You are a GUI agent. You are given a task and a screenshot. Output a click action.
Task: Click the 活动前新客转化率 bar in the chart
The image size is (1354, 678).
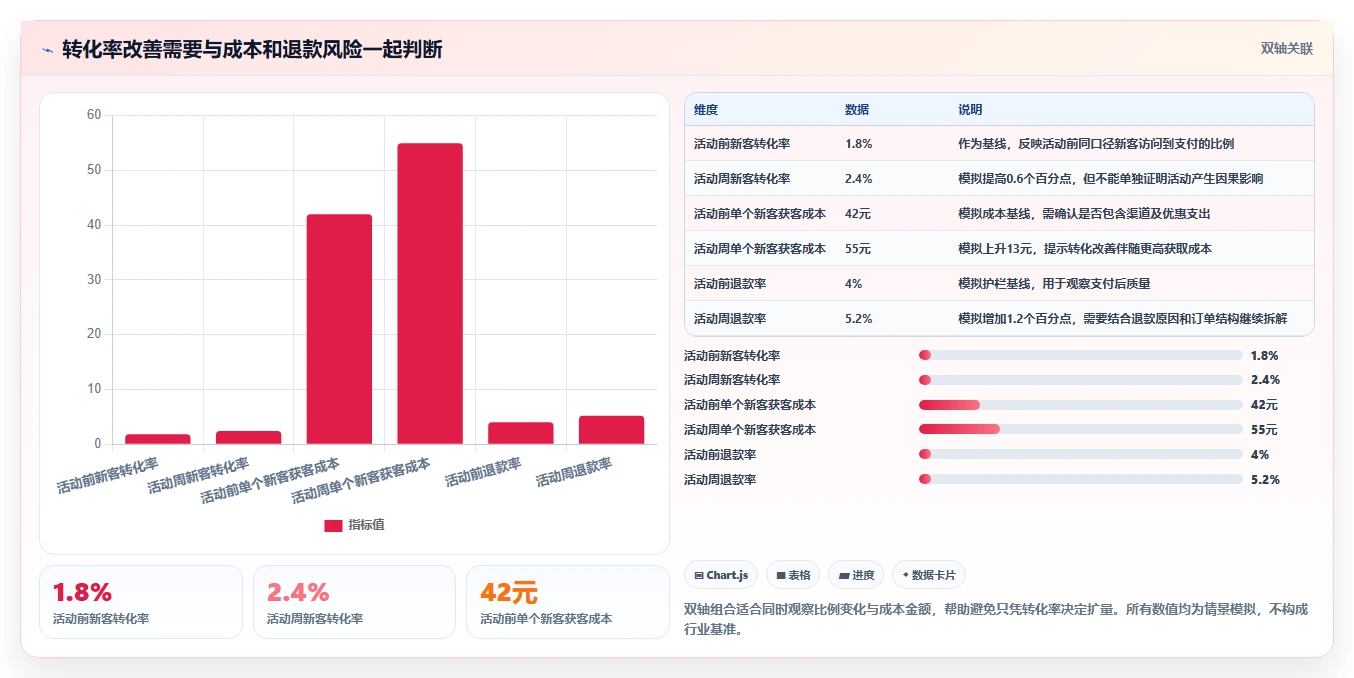coord(158,439)
